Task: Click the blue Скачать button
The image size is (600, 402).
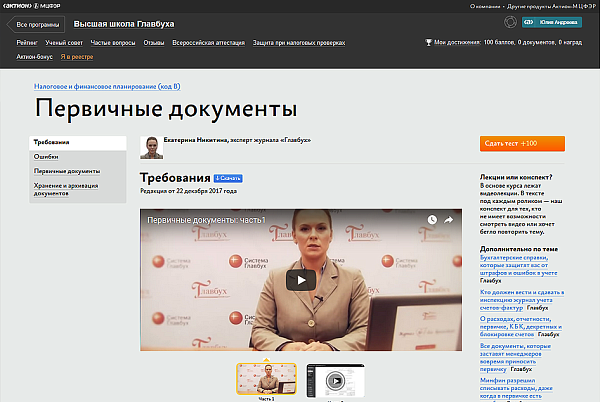Action: click(x=228, y=178)
